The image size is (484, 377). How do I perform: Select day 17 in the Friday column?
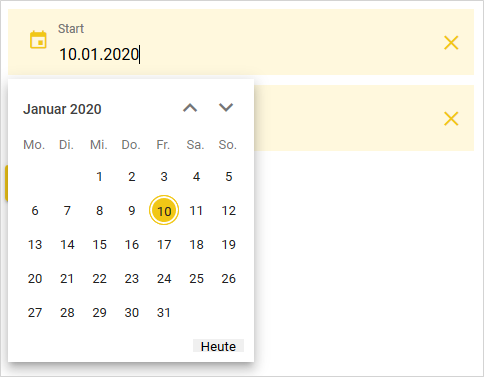(164, 244)
